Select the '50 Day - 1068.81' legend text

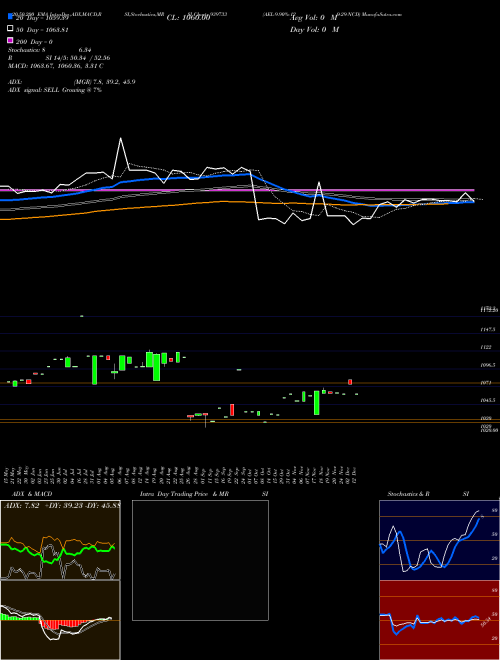[x=42, y=30]
